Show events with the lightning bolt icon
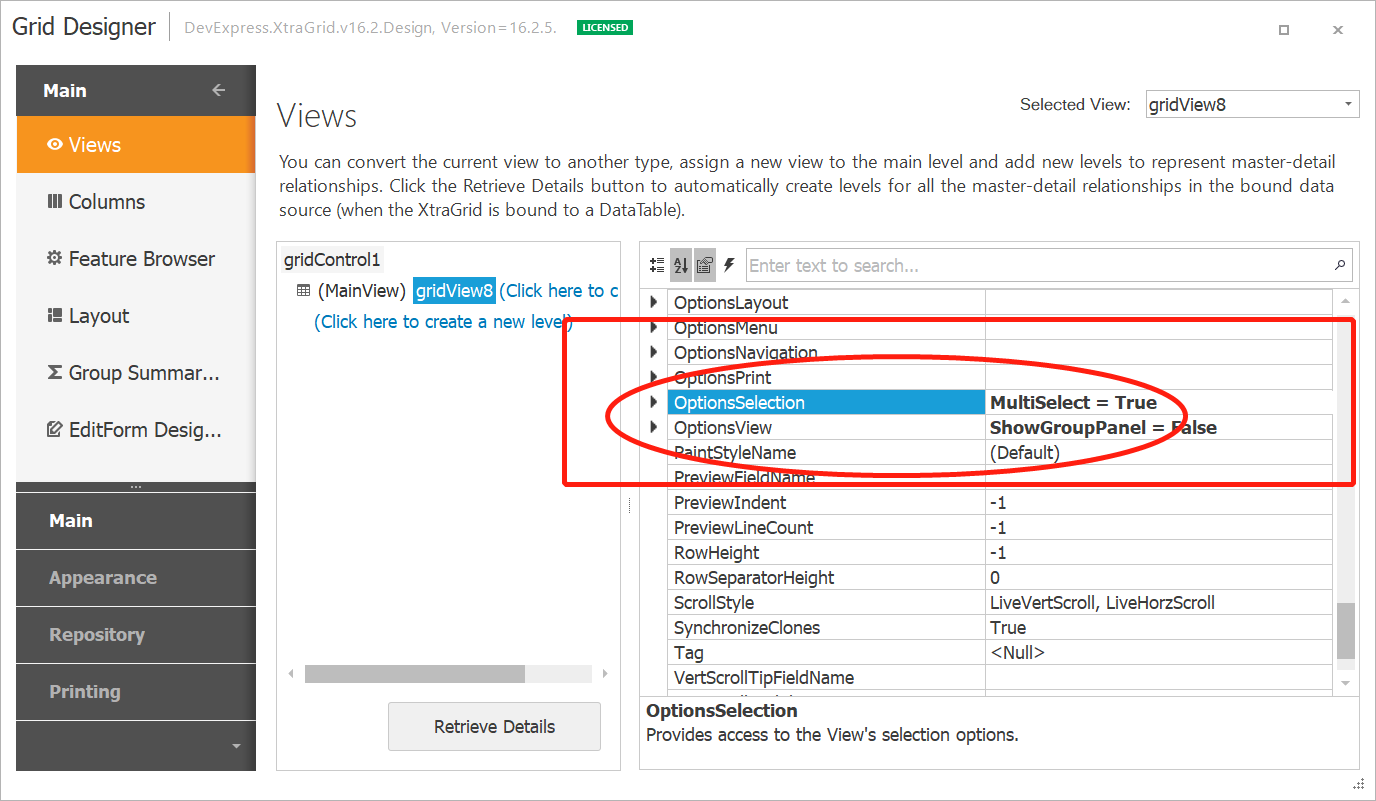1376x801 pixels. click(729, 265)
